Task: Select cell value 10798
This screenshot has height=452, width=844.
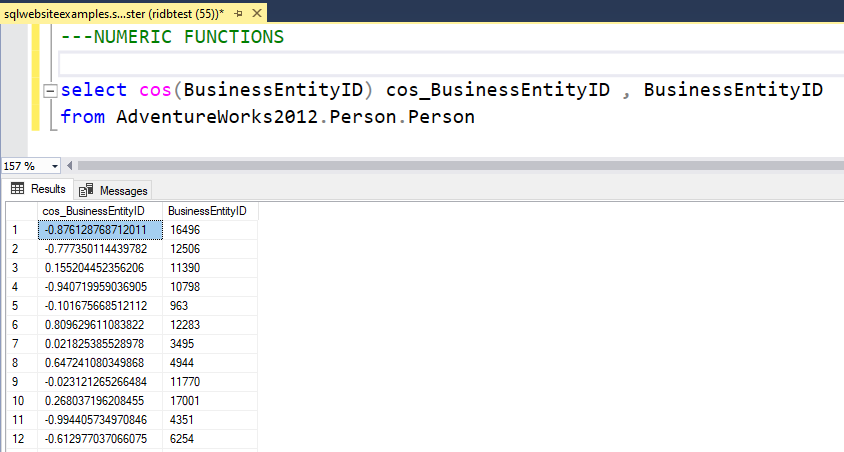Action: coord(210,287)
